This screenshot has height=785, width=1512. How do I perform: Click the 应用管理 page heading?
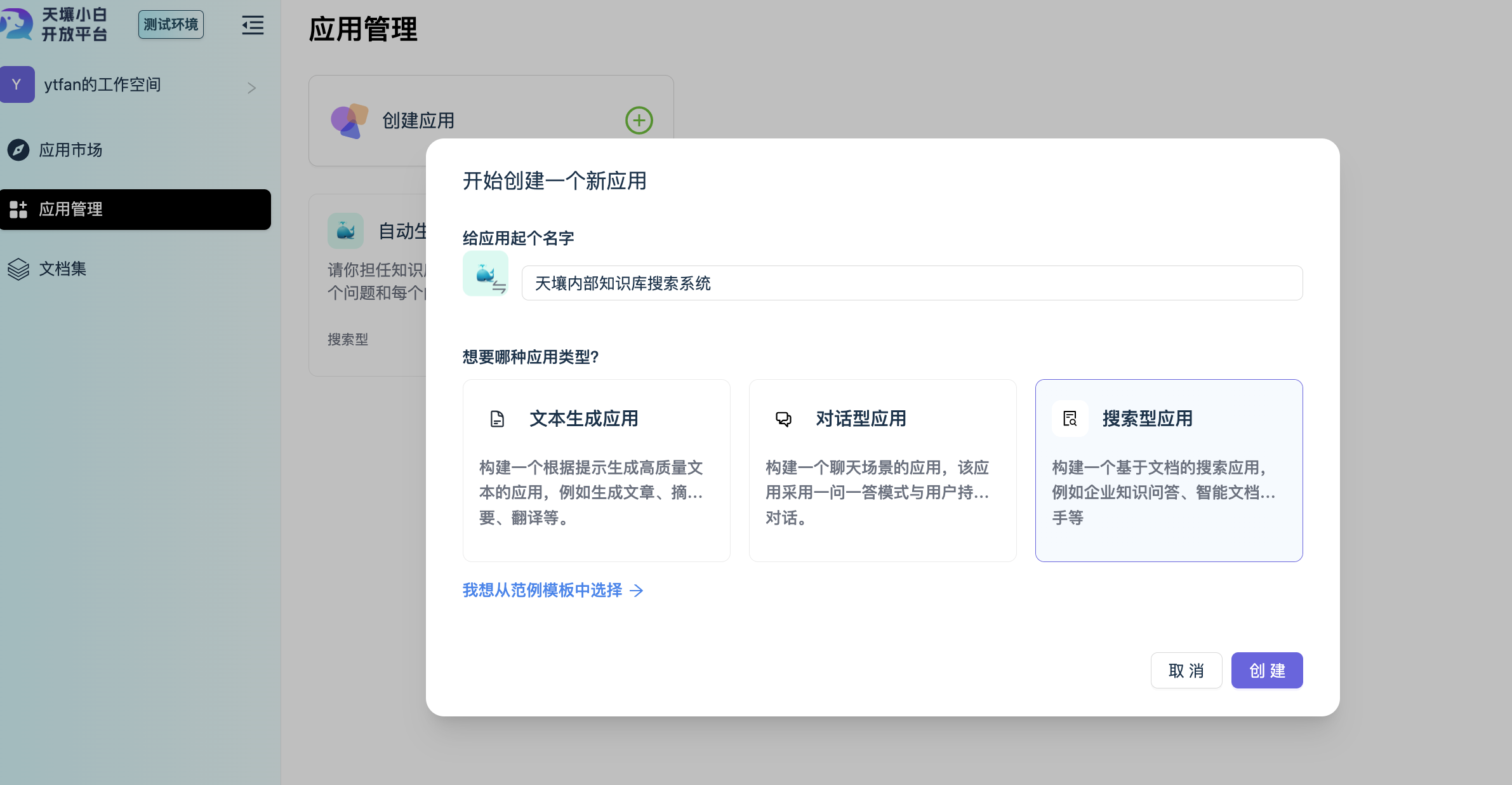click(363, 30)
